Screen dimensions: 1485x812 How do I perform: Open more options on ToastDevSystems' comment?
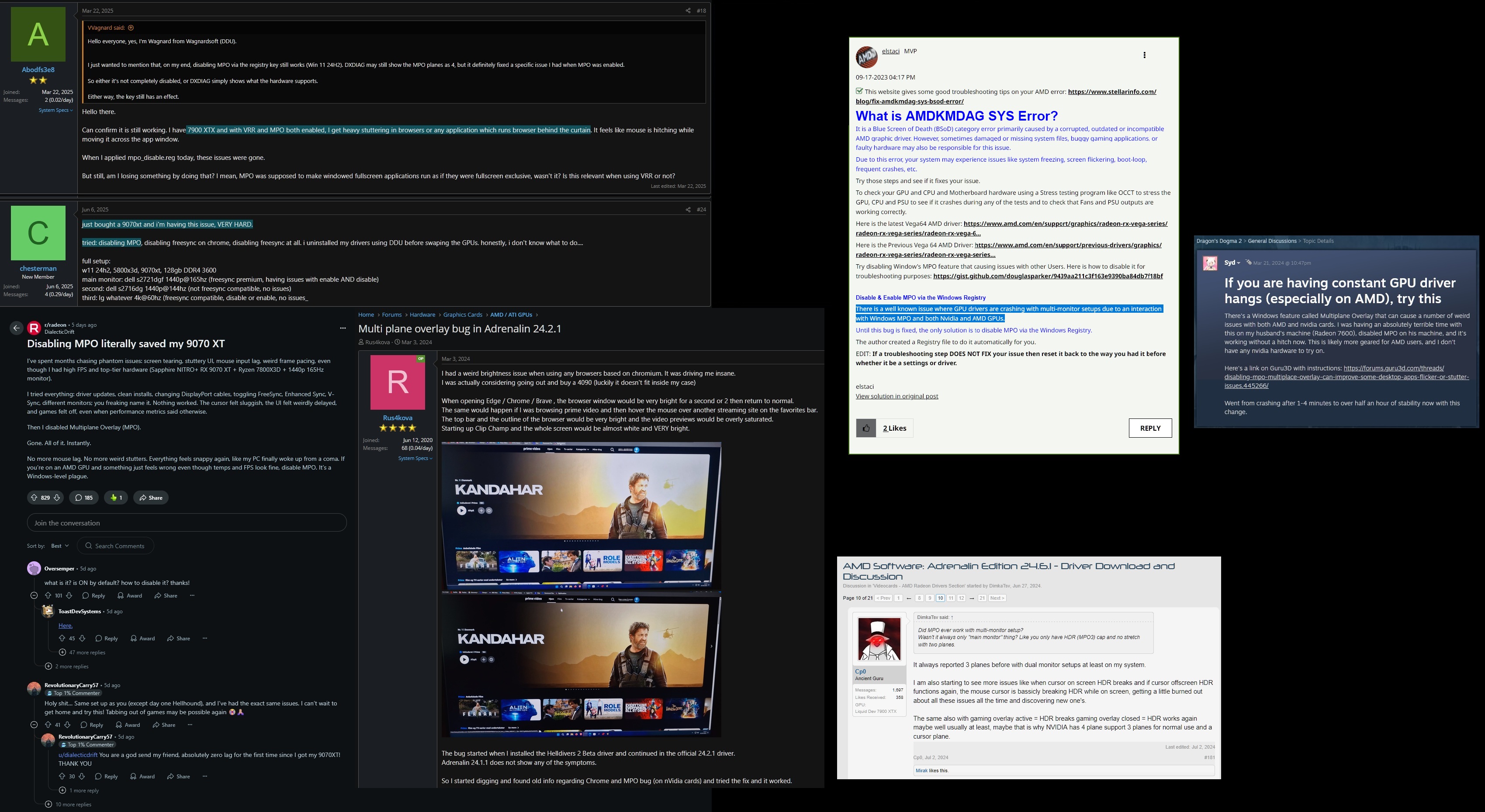204,638
